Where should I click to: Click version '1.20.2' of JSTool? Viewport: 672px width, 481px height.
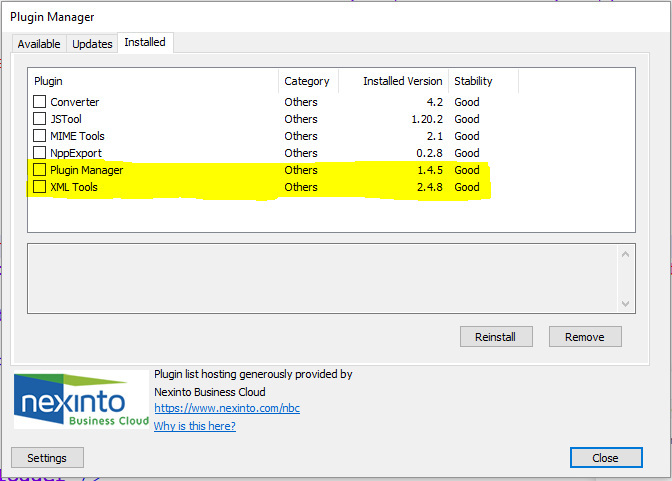click(427, 119)
